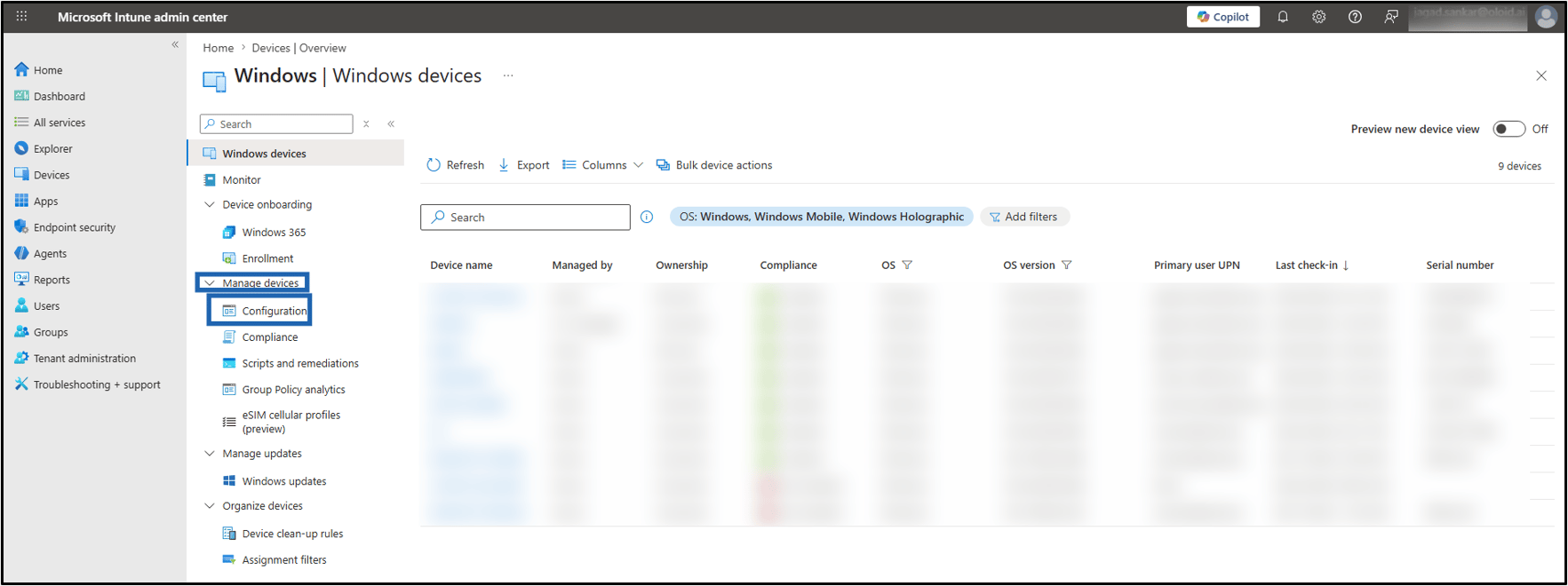Click the Groups icon in sidebar
The width and height of the screenshot is (1568, 586).
(21, 332)
